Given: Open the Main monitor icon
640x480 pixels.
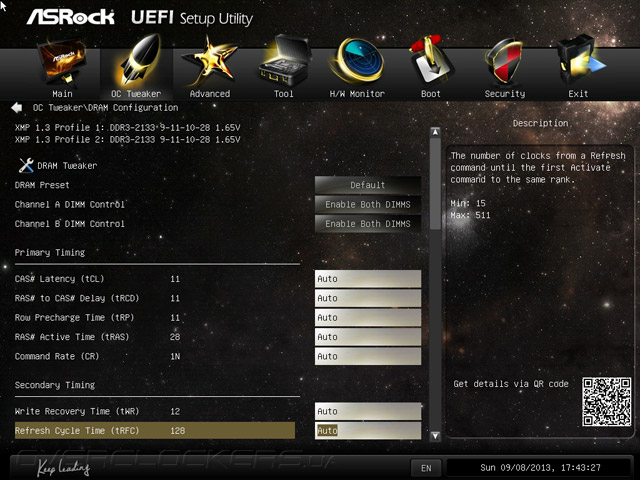Looking at the screenshot, I should coord(62,62).
